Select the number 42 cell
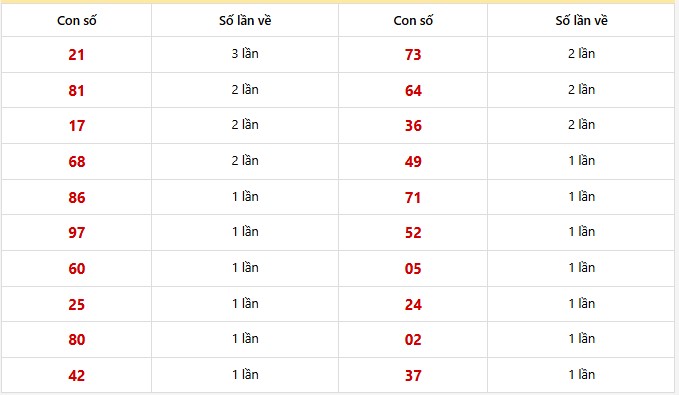This screenshot has height=395, width=679. click(x=77, y=376)
